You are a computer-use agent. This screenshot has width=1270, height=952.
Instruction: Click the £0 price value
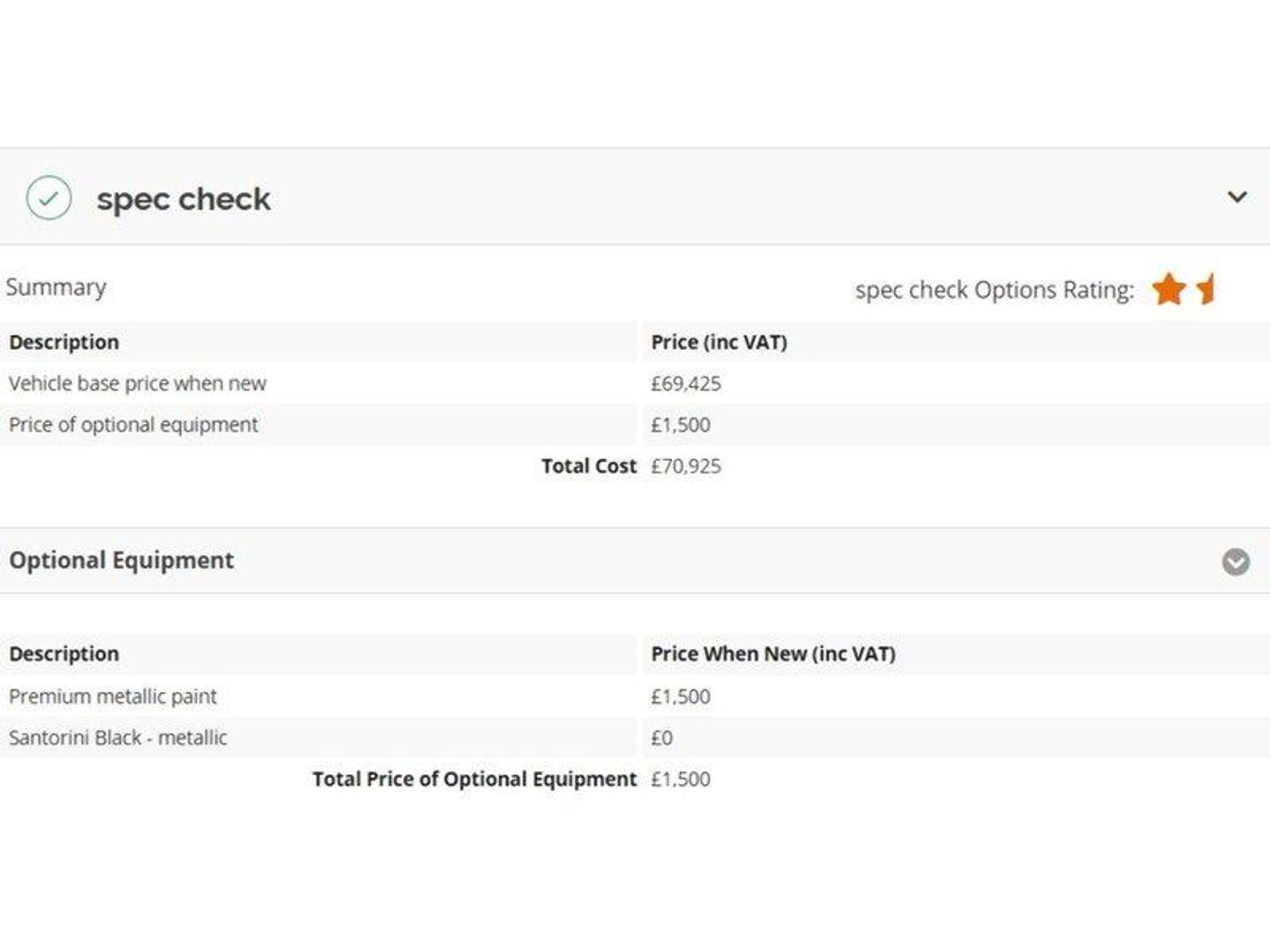661,738
